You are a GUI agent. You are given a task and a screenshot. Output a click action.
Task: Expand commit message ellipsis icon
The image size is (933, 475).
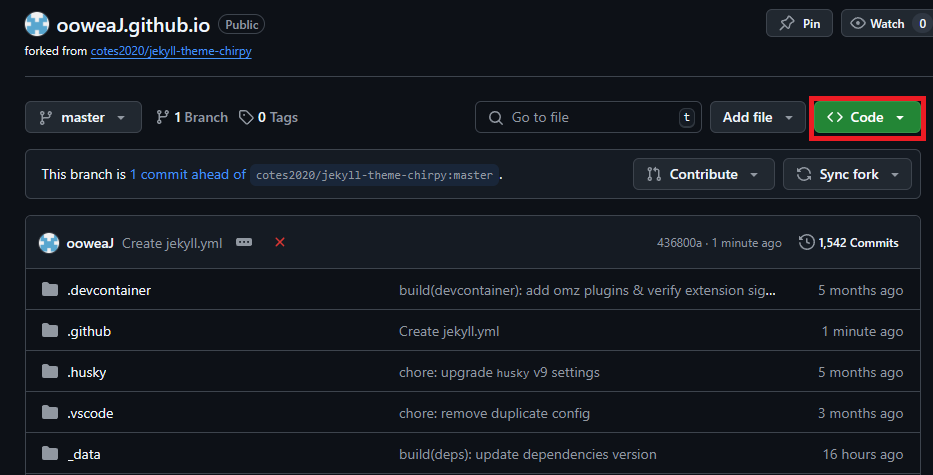pyautogui.click(x=244, y=242)
